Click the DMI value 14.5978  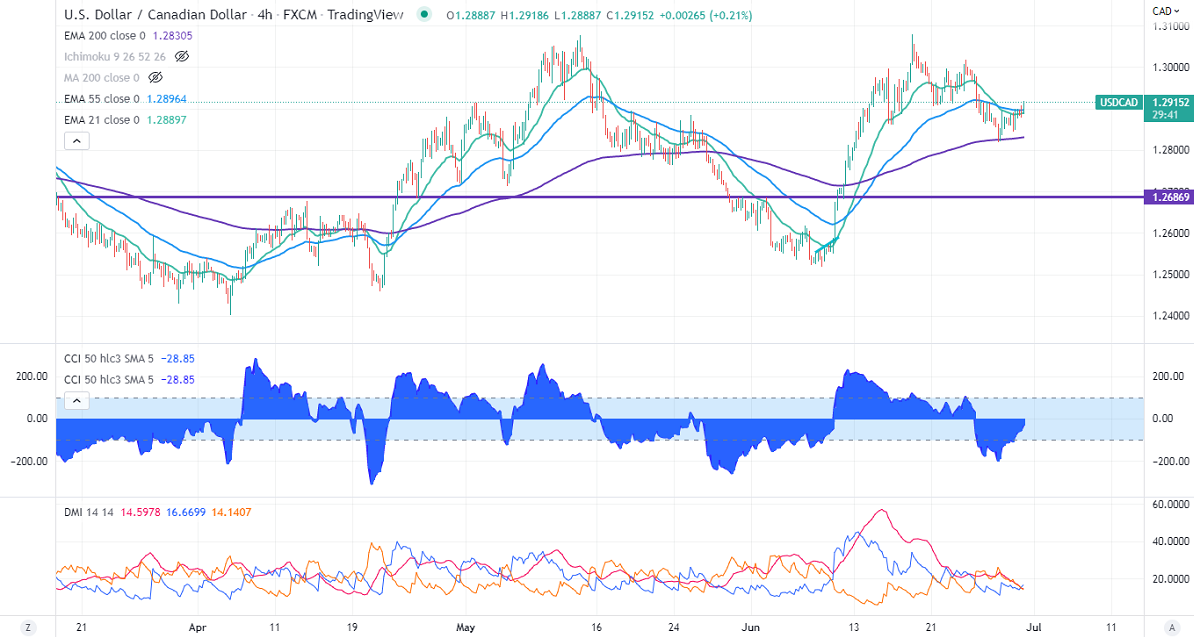click(x=140, y=512)
